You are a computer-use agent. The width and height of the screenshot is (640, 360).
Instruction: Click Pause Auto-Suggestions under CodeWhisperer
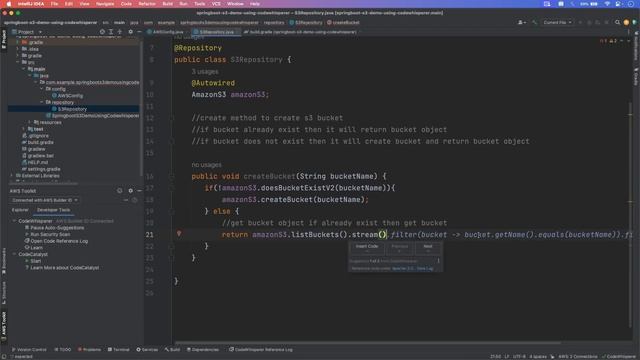55,228
